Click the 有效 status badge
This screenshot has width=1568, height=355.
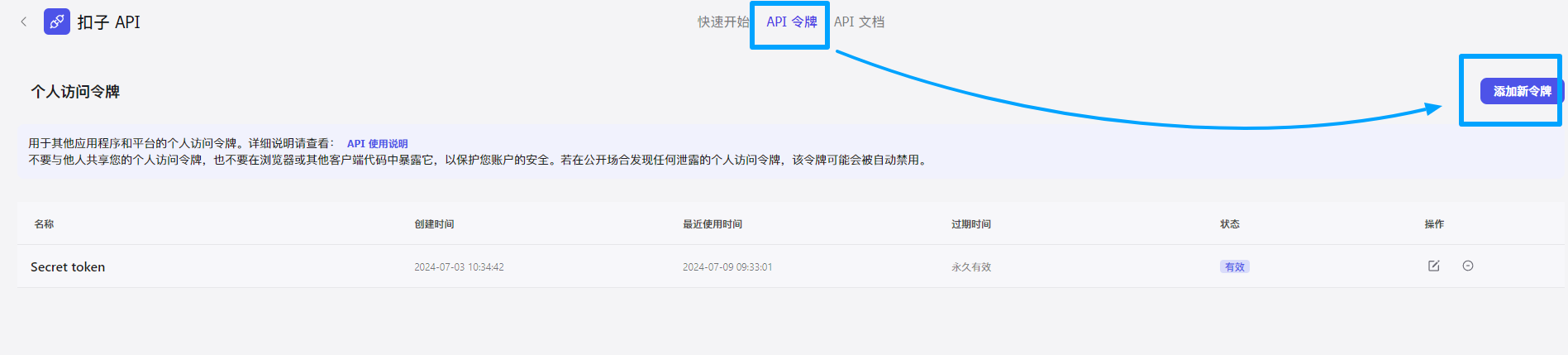point(1234,266)
